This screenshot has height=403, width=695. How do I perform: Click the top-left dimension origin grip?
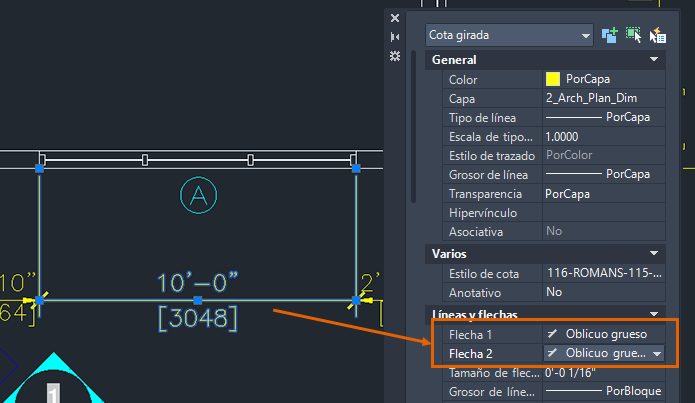click(x=39, y=168)
